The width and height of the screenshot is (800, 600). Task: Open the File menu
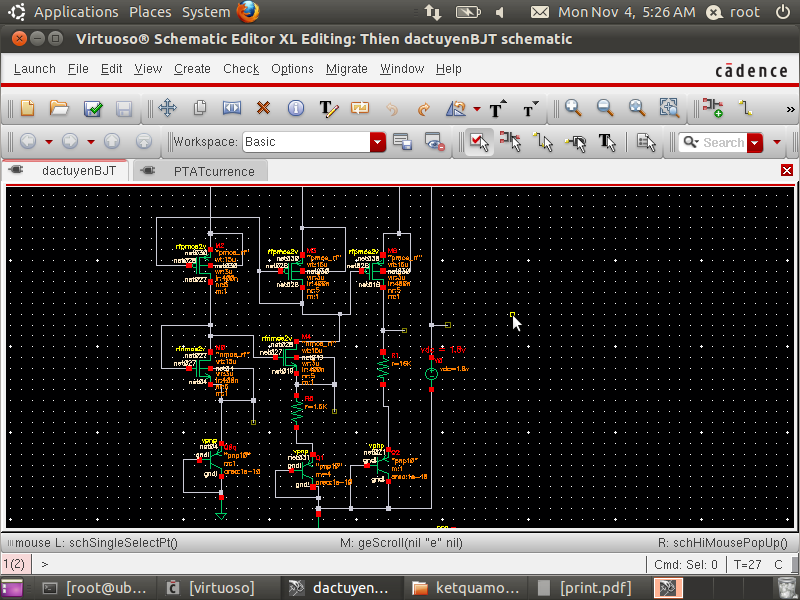[x=78, y=69]
